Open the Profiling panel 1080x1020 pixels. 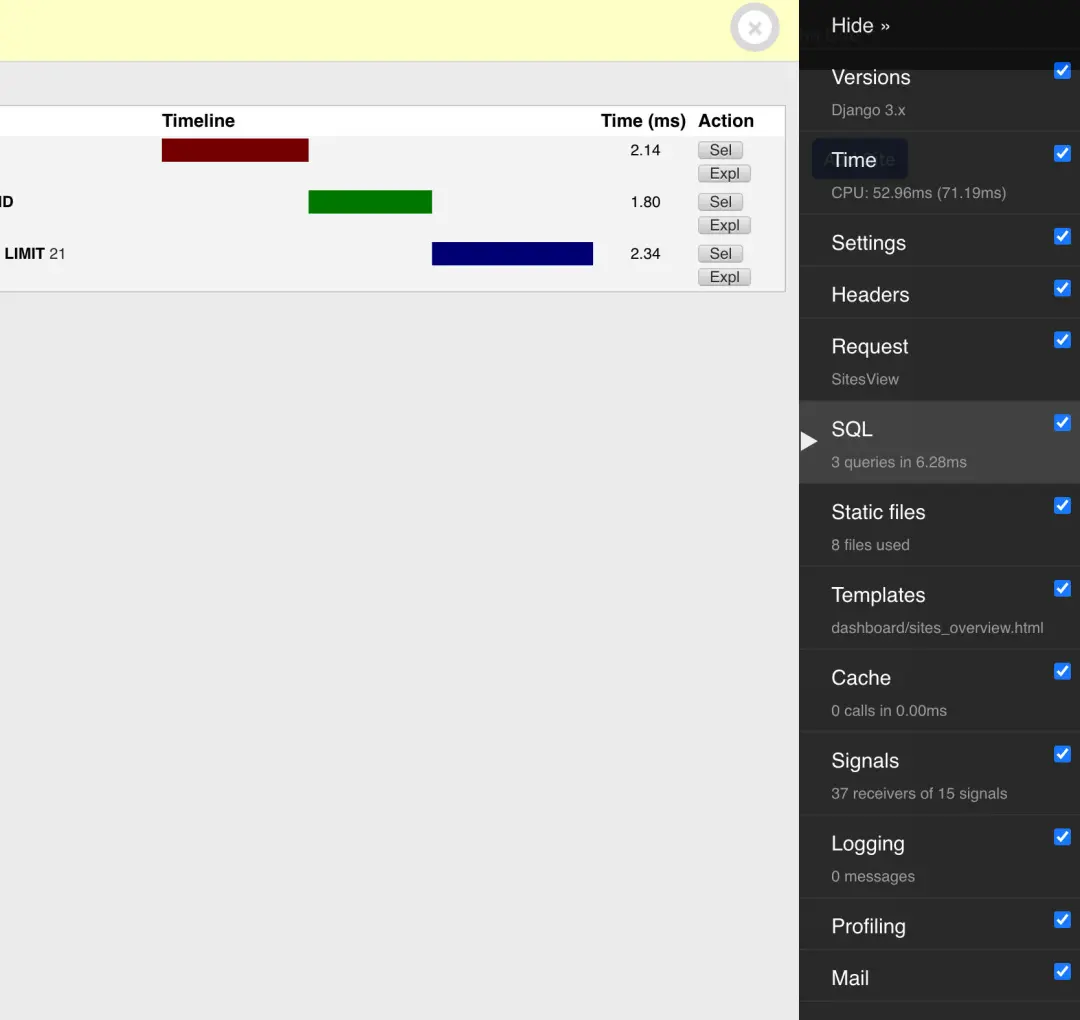pos(869,926)
